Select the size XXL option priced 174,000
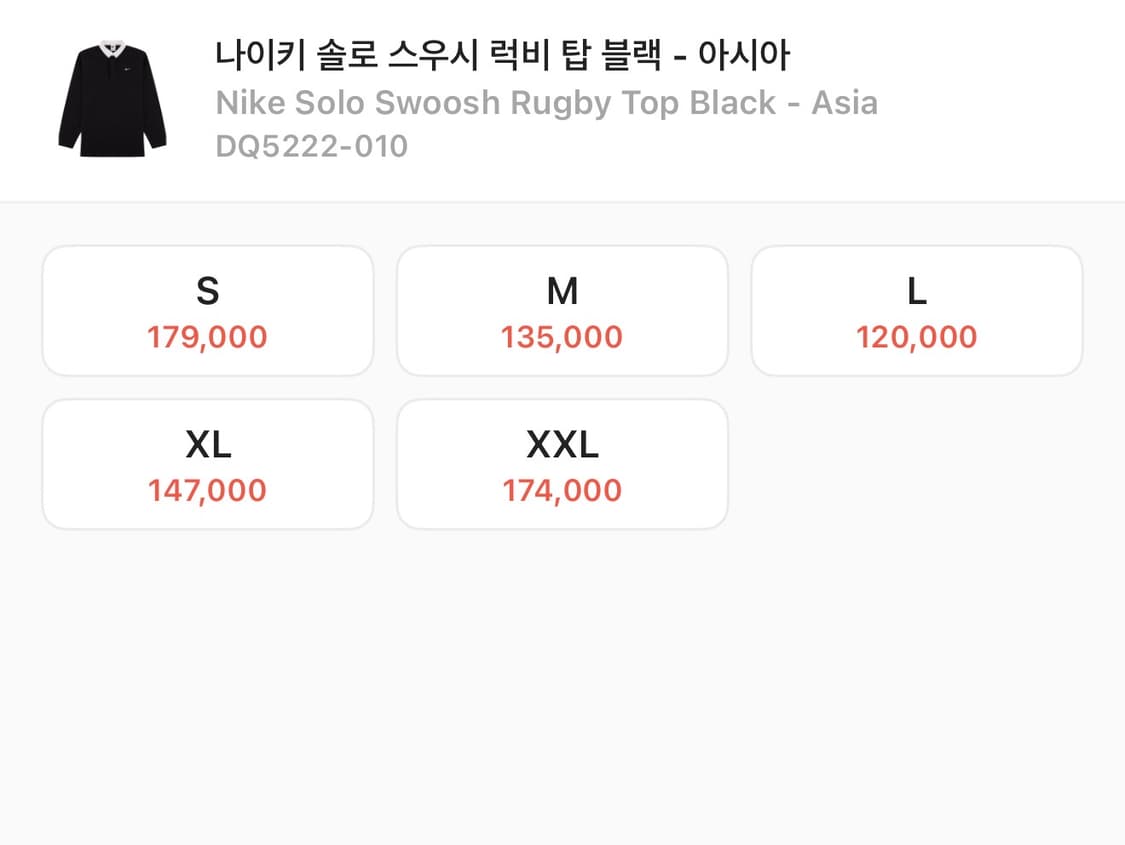The height and width of the screenshot is (845, 1125). tap(562, 463)
